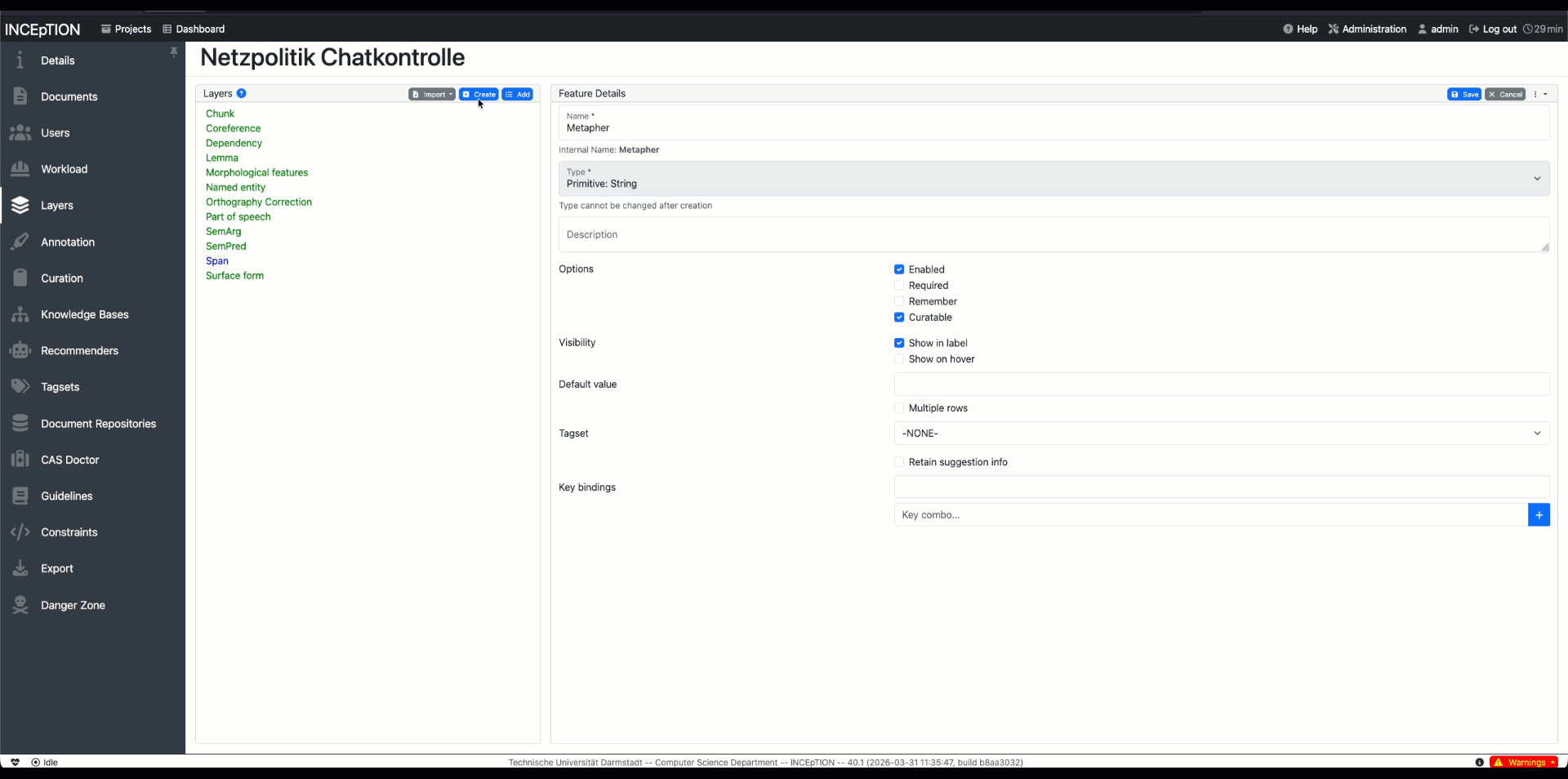Expand the Warnings indicator
1568x779 pixels.
[1524, 762]
